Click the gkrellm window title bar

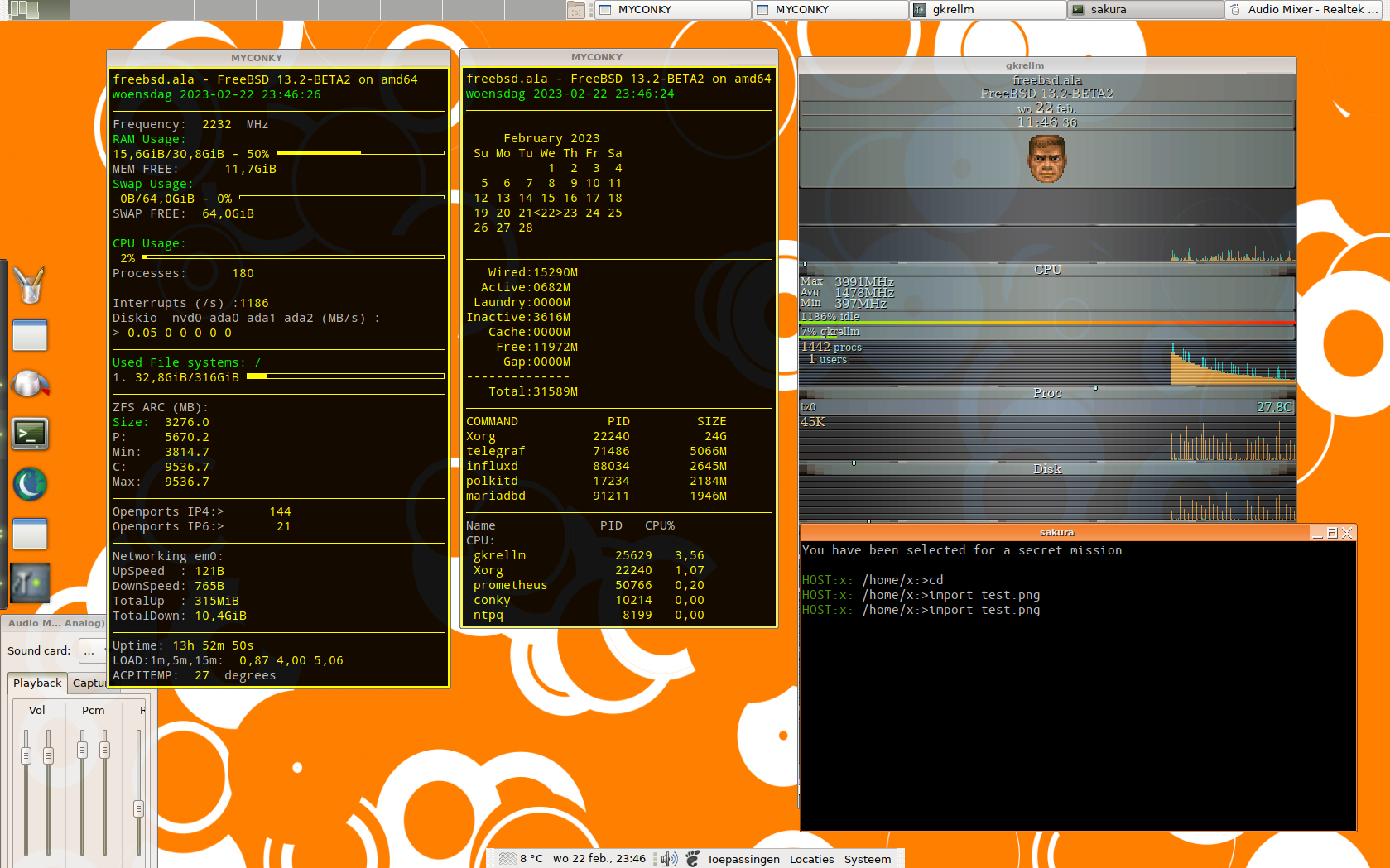coord(1046,65)
